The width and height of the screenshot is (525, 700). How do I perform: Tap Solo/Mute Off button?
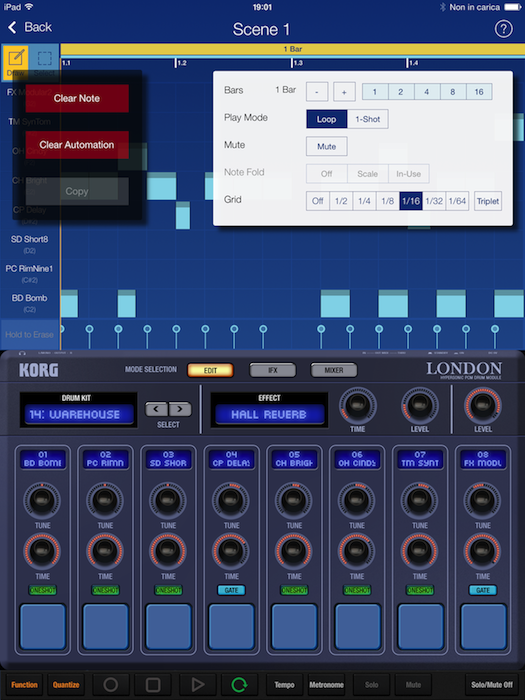[492, 685]
